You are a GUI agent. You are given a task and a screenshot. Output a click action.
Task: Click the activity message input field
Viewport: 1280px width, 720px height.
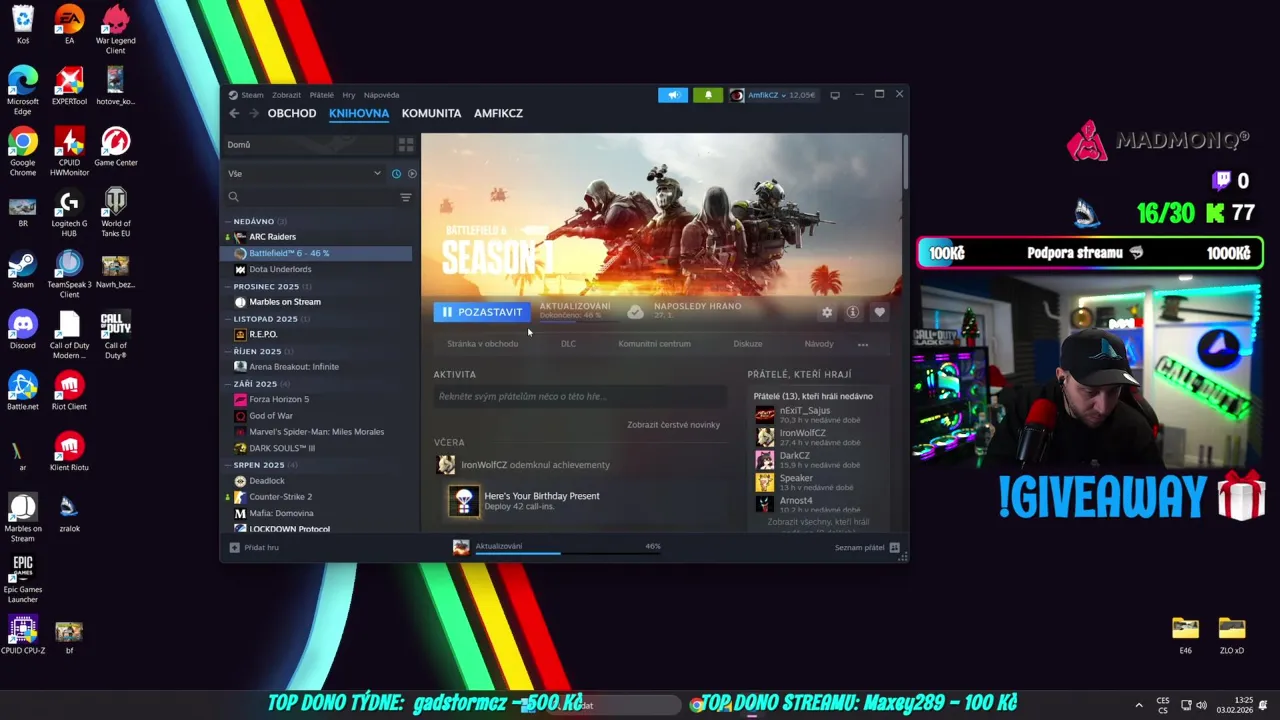pyautogui.click(x=580, y=397)
